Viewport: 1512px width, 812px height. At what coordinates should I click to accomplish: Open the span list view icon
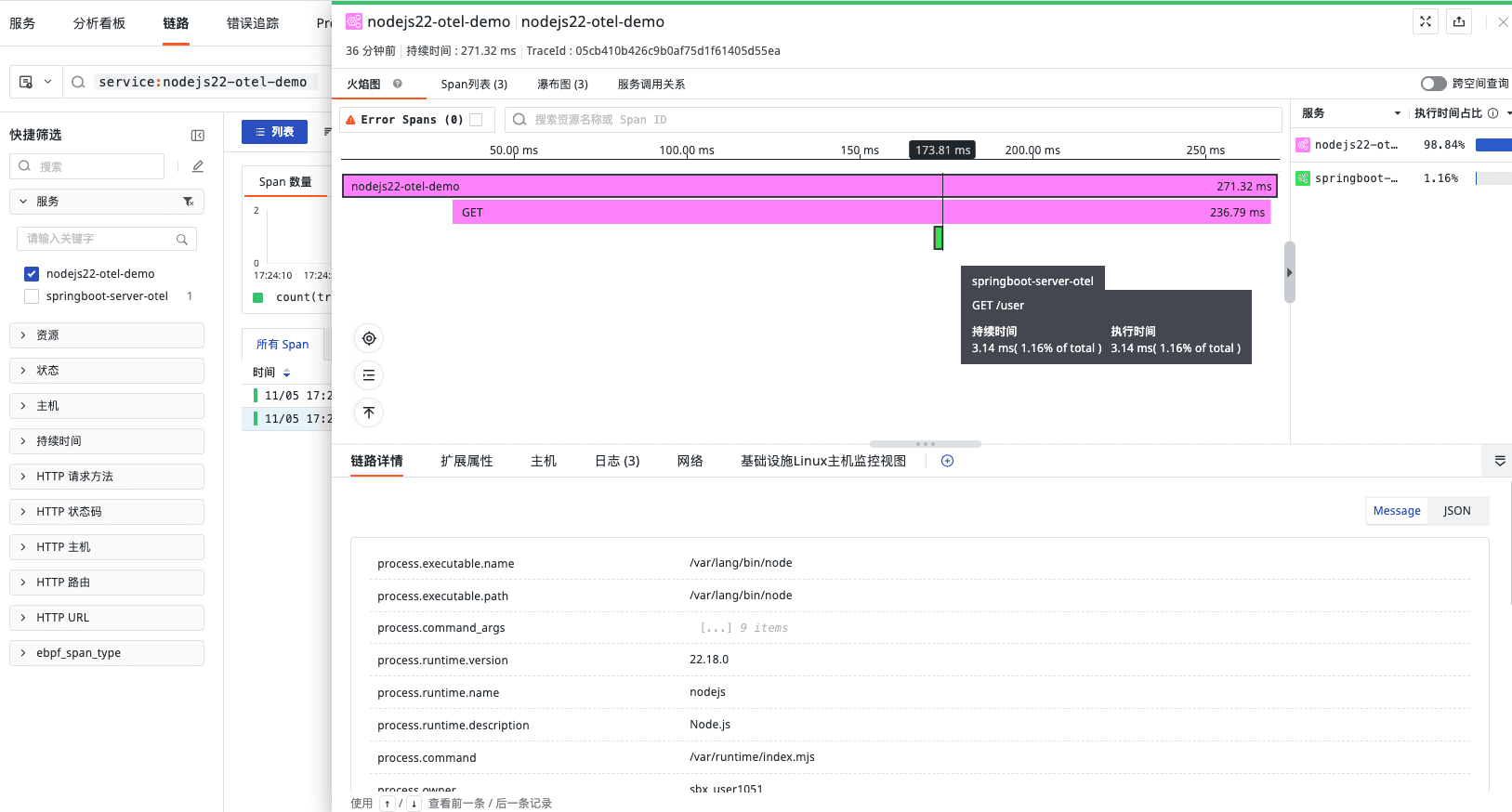[x=369, y=375]
